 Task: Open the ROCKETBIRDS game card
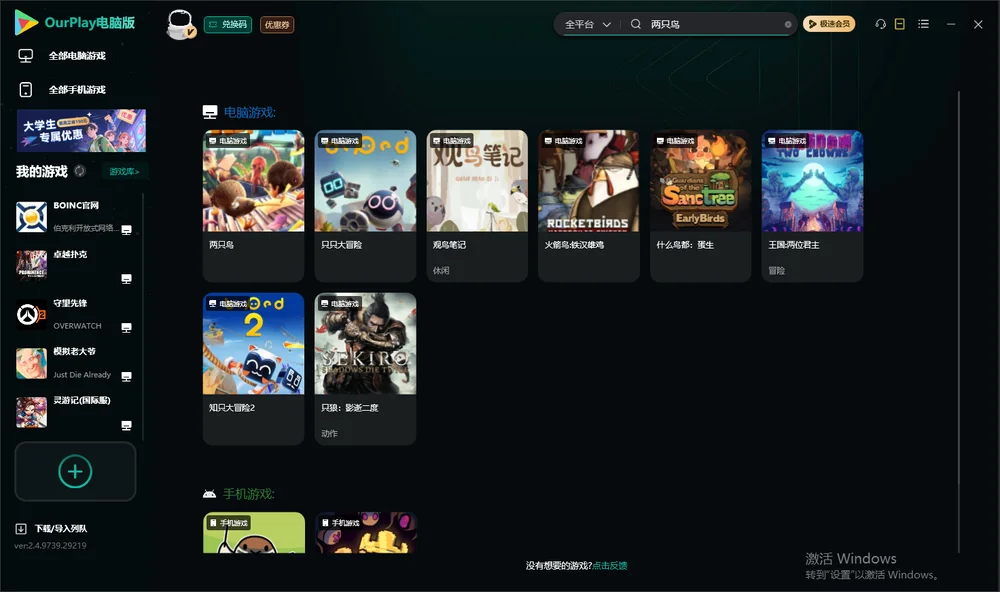click(x=589, y=206)
